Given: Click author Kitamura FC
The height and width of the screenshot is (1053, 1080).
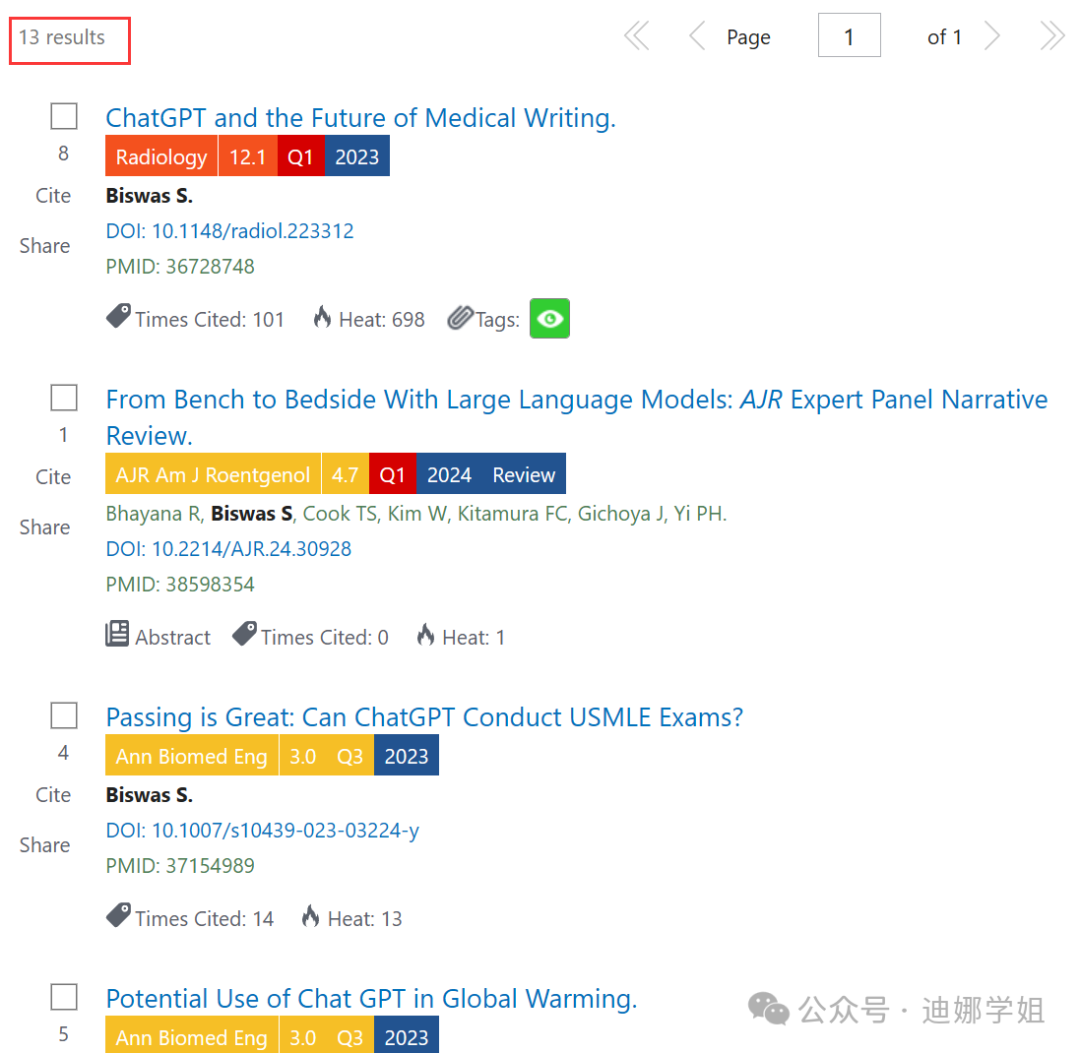Looking at the screenshot, I should pyautogui.click(x=512, y=514).
